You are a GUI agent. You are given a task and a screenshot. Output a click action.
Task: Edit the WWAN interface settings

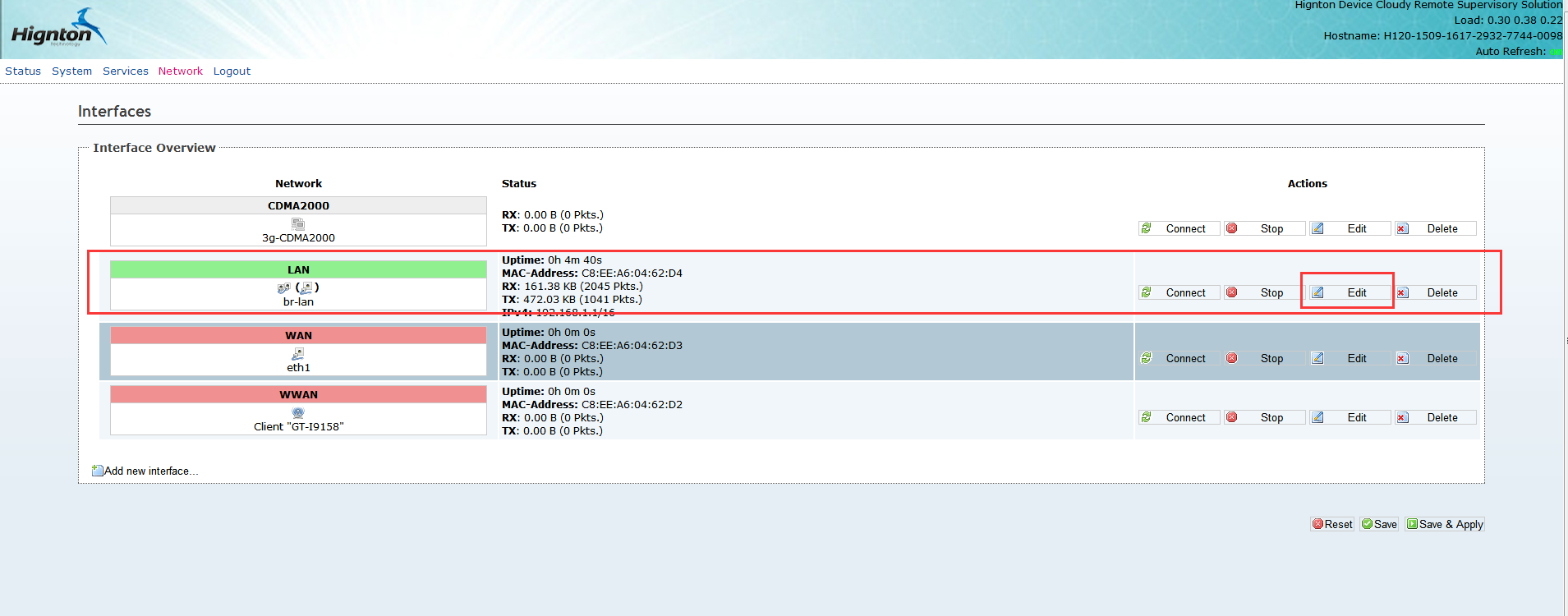(1349, 418)
